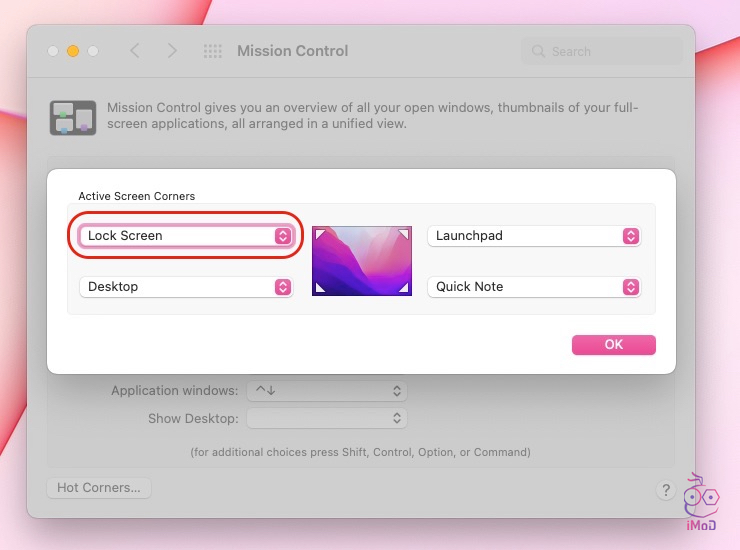Open the Lock Screen corner dropdown
The width and height of the screenshot is (740, 550).
click(x=186, y=236)
